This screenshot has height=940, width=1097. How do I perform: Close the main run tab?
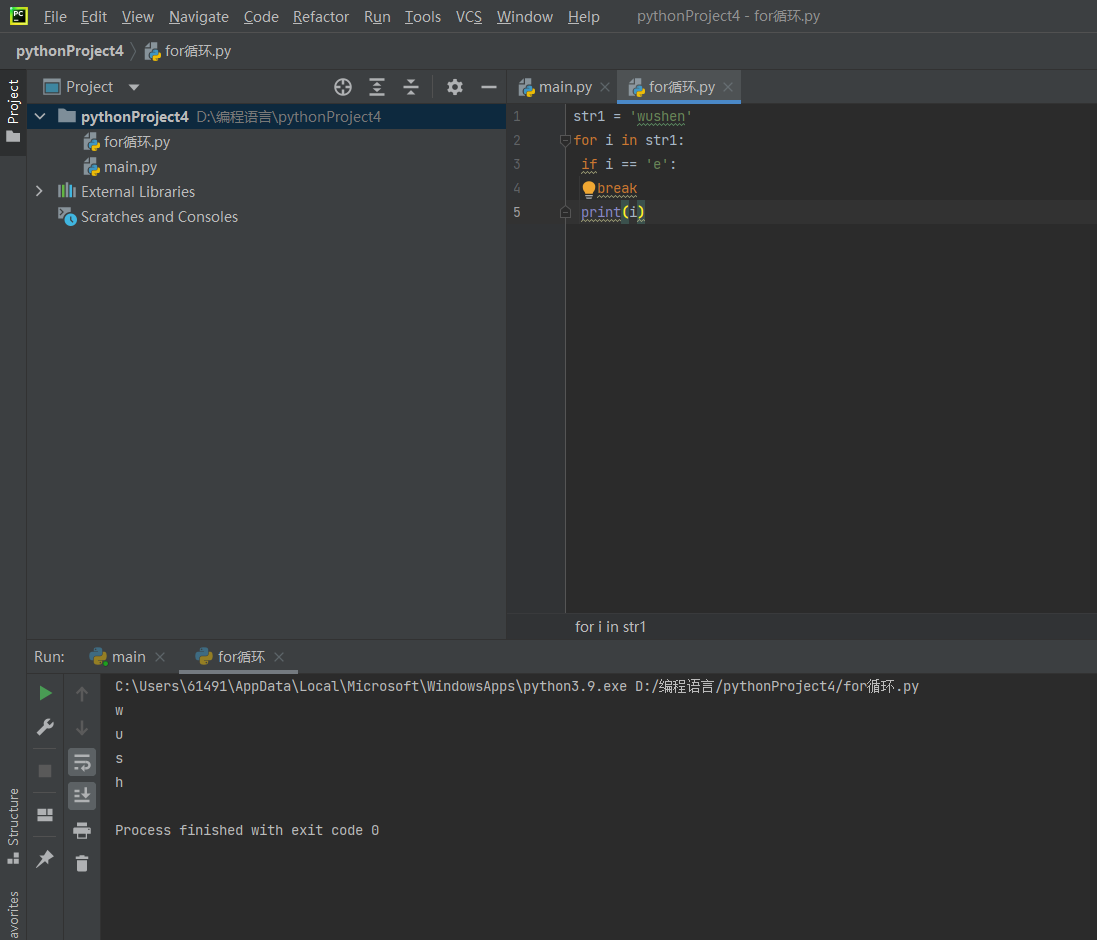point(160,657)
